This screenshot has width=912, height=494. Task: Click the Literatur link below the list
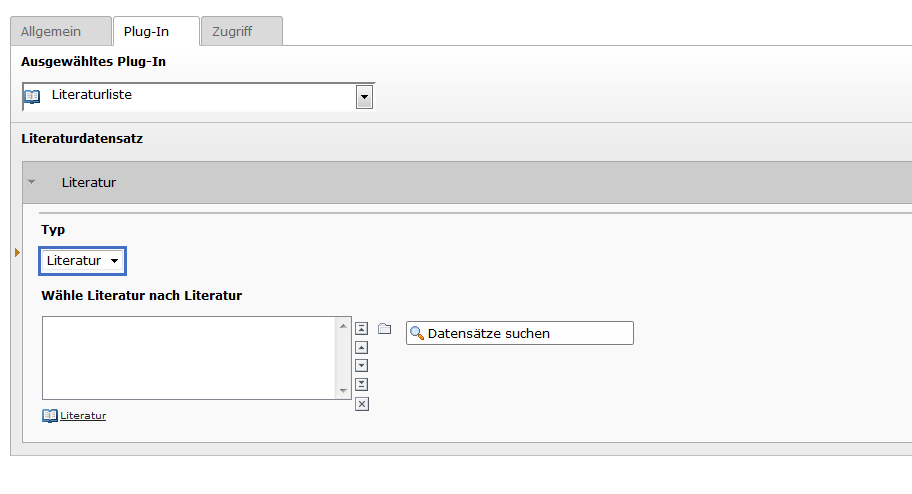point(83,416)
